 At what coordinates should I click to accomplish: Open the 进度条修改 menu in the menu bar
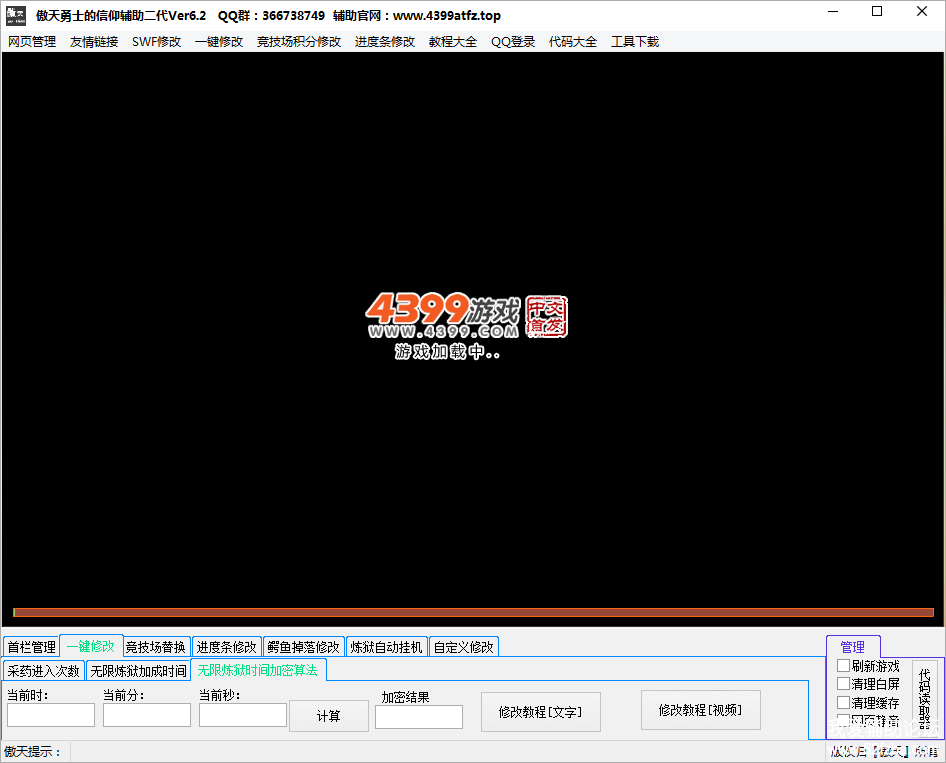pyautogui.click(x=384, y=42)
